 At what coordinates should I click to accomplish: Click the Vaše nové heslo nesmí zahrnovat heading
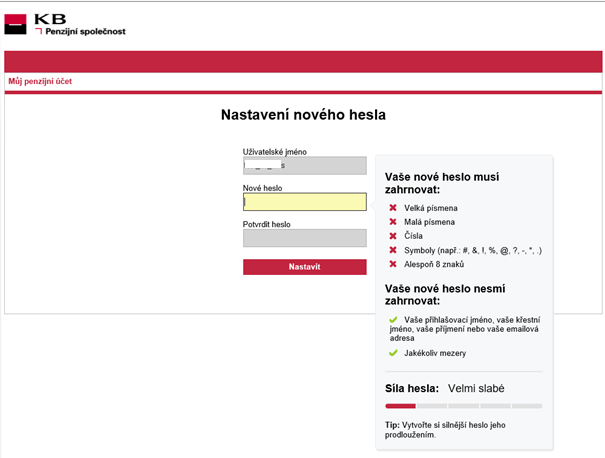pyautogui.click(x=441, y=294)
